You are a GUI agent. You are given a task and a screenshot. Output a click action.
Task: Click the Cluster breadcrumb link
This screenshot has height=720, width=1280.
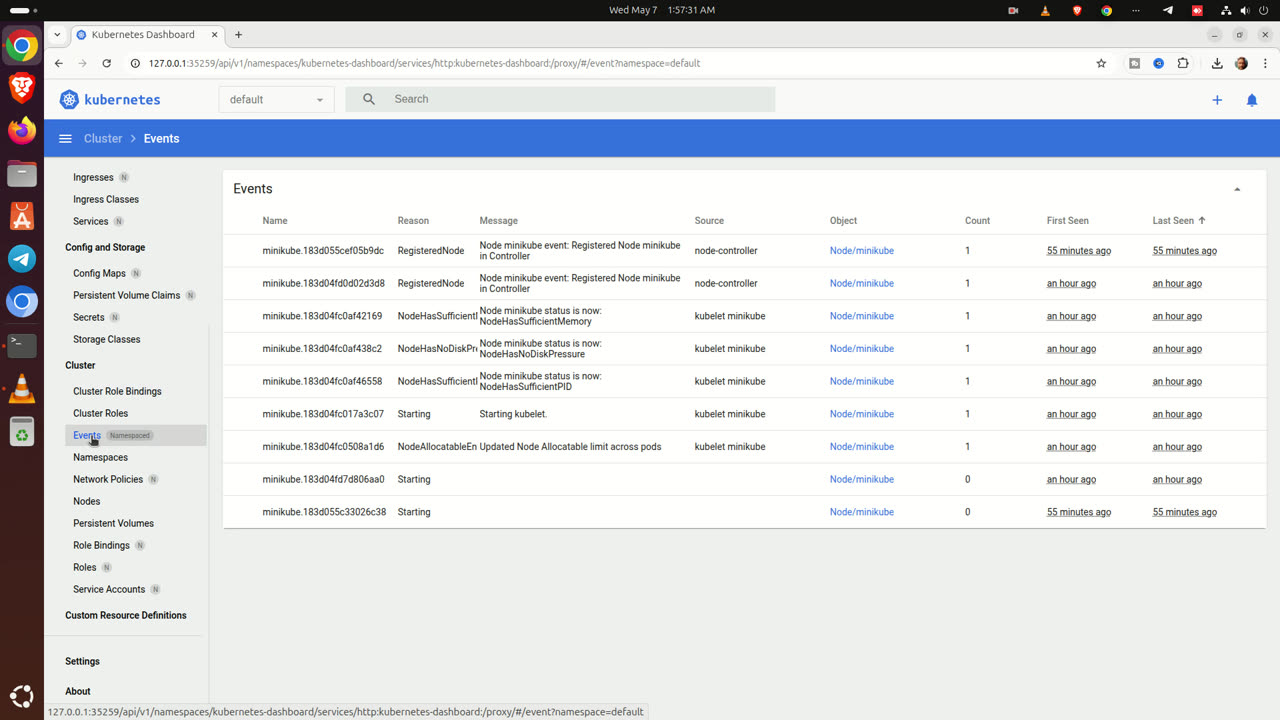[103, 139]
